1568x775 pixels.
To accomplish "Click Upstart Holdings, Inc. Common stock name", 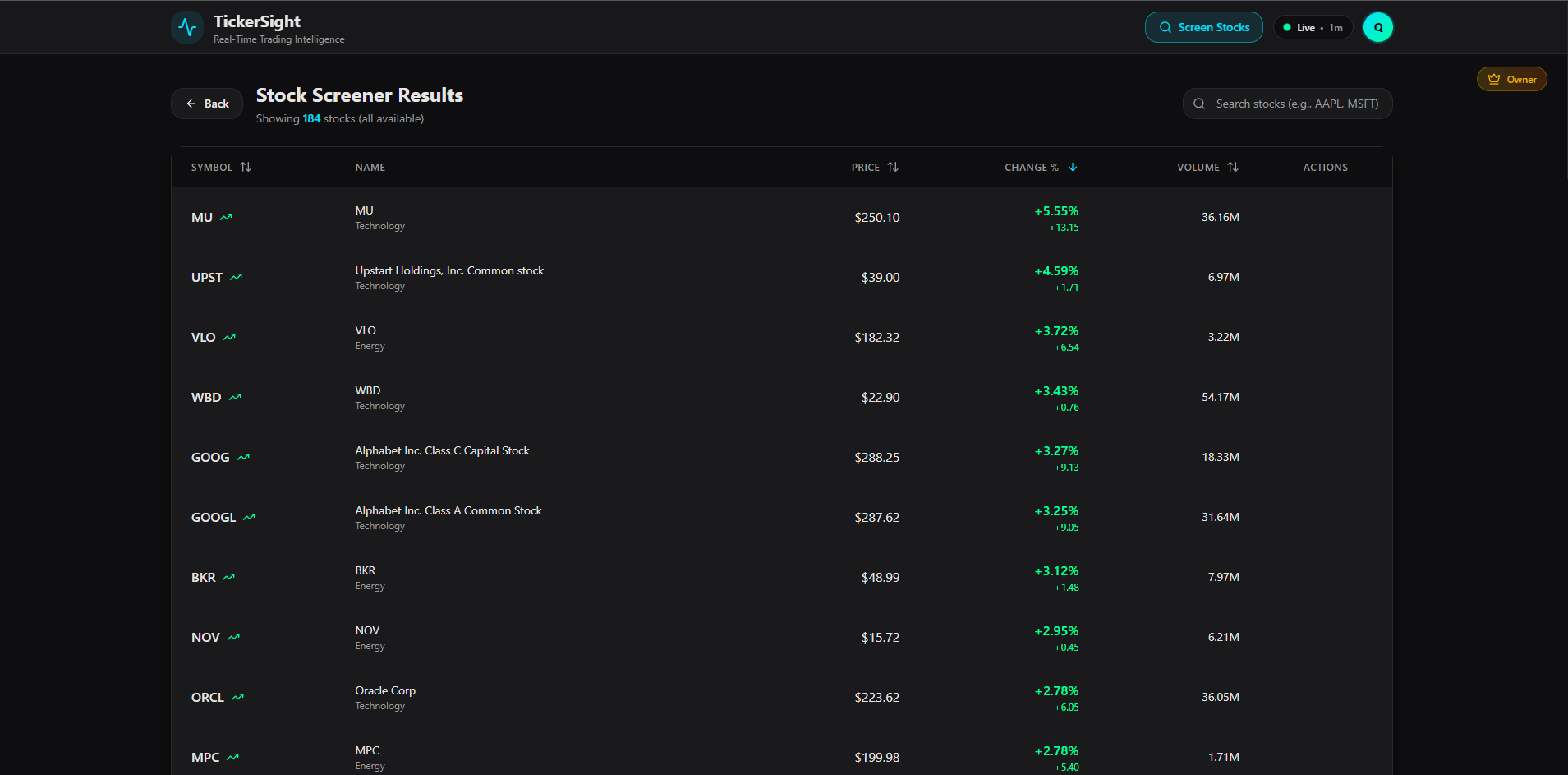I will coord(449,270).
